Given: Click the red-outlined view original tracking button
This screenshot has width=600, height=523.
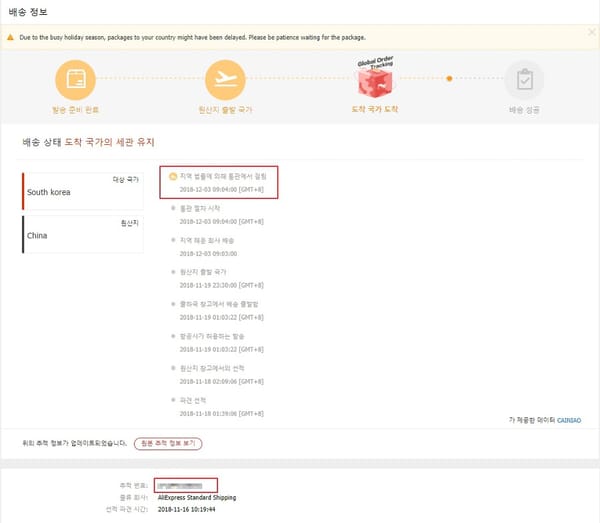Looking at the screenshot, I should pyautogui.click(x=168, y=443).
